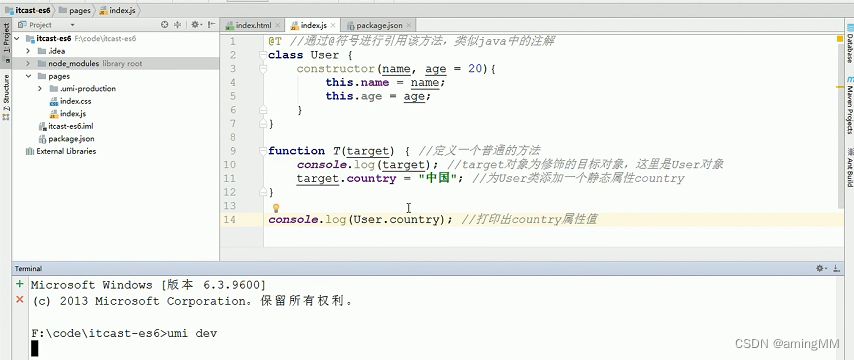Click line number 1 in gutter
This screenshot has width=854, height=360.
(233, 41)
